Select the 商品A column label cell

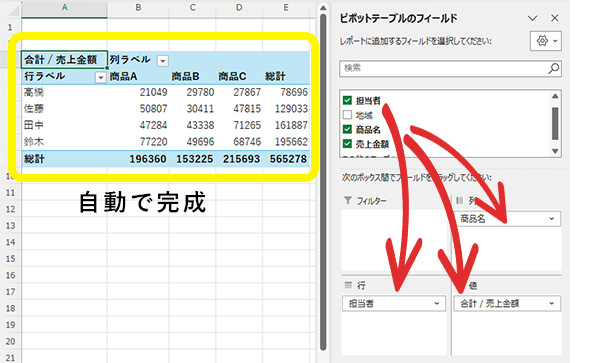coord(138,76)
